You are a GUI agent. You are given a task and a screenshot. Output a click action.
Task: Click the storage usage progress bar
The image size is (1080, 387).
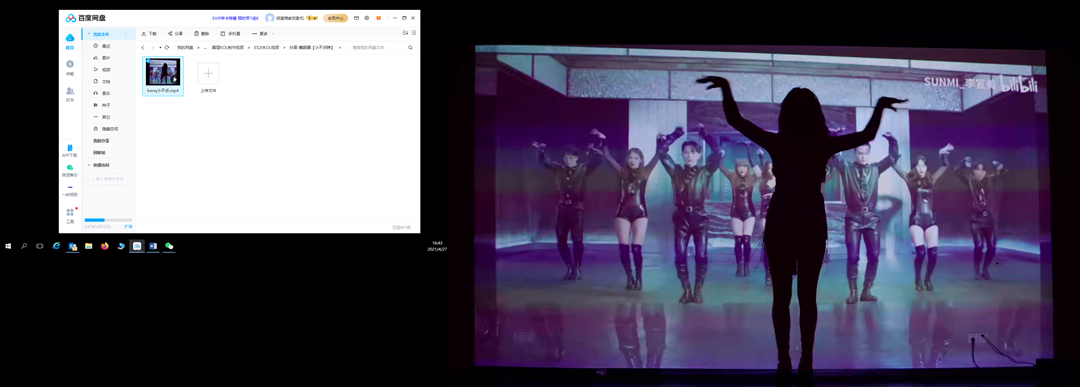(x=99, y=220)
